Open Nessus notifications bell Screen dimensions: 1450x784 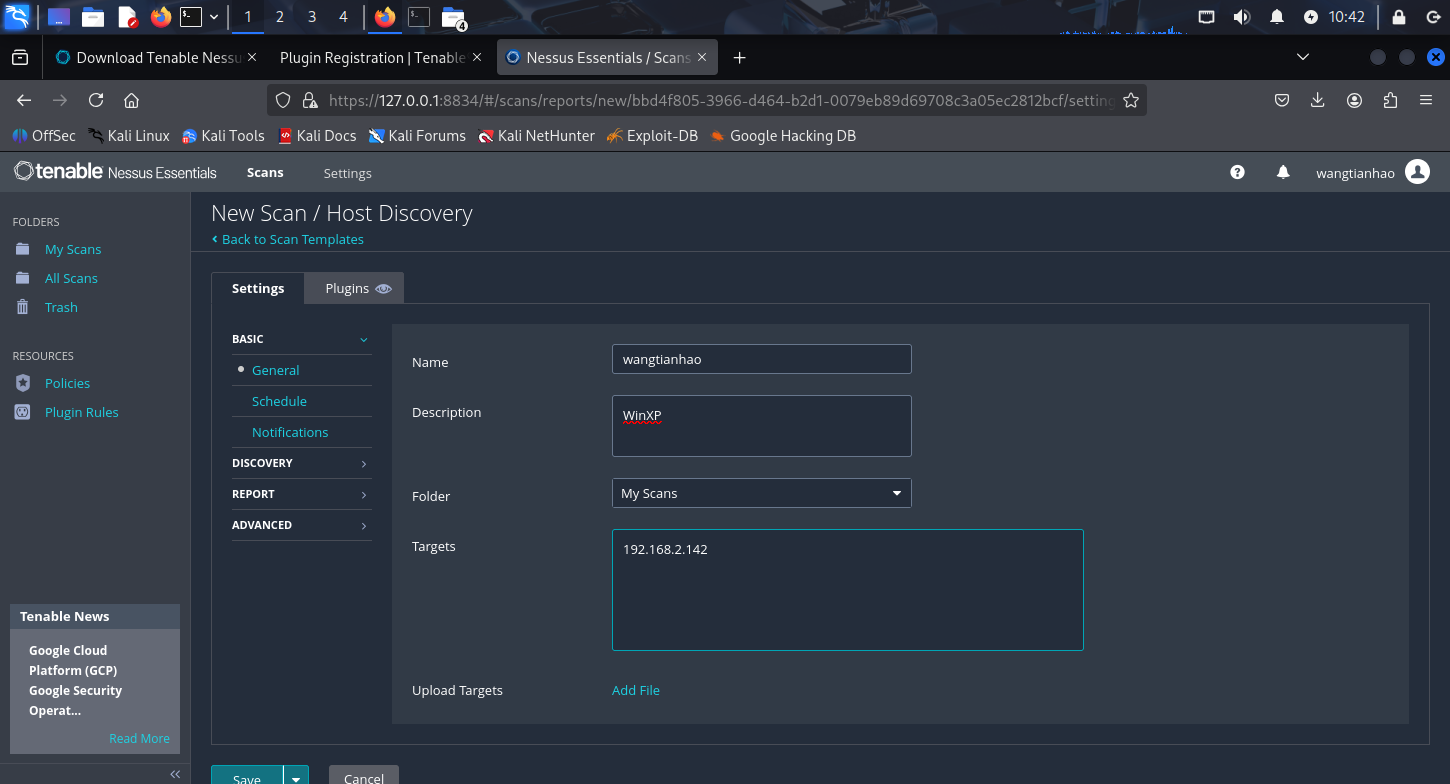[x=1283, y=172]
